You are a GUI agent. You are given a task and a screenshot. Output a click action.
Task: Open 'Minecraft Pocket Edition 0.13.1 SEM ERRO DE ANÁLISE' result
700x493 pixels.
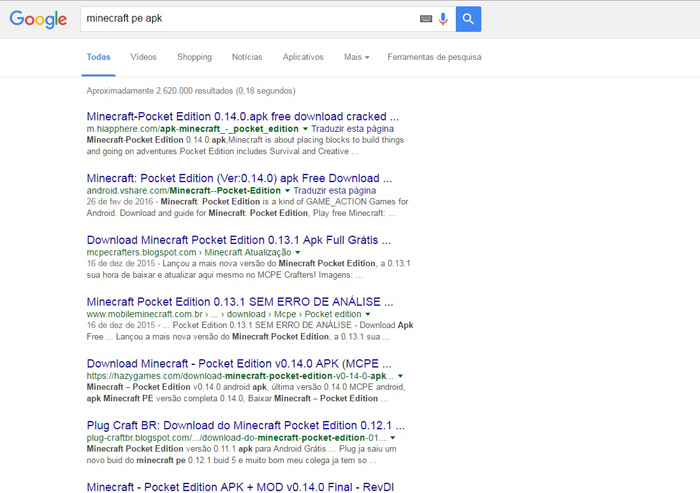pyautogui.click(x=240, y=302)
